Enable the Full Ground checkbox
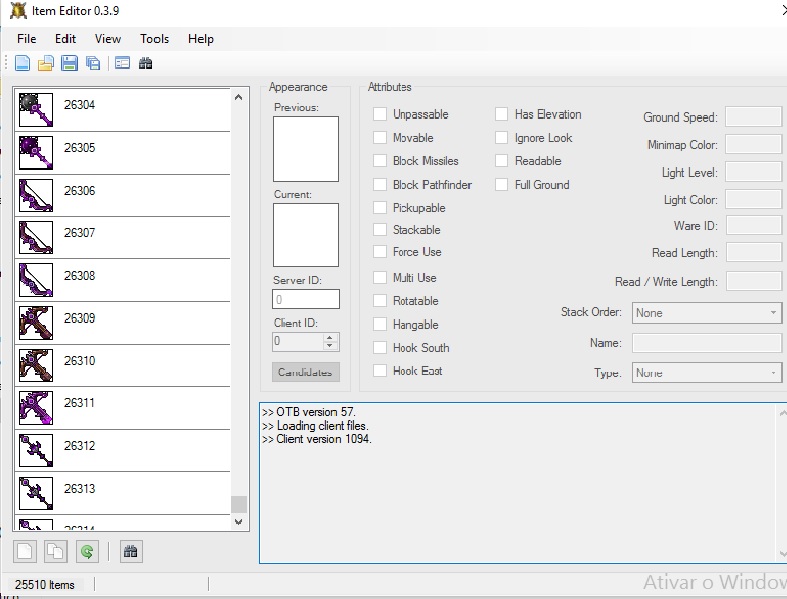This screenshot has width=787, height=599. pyautogui.click(x=501, y=184)
